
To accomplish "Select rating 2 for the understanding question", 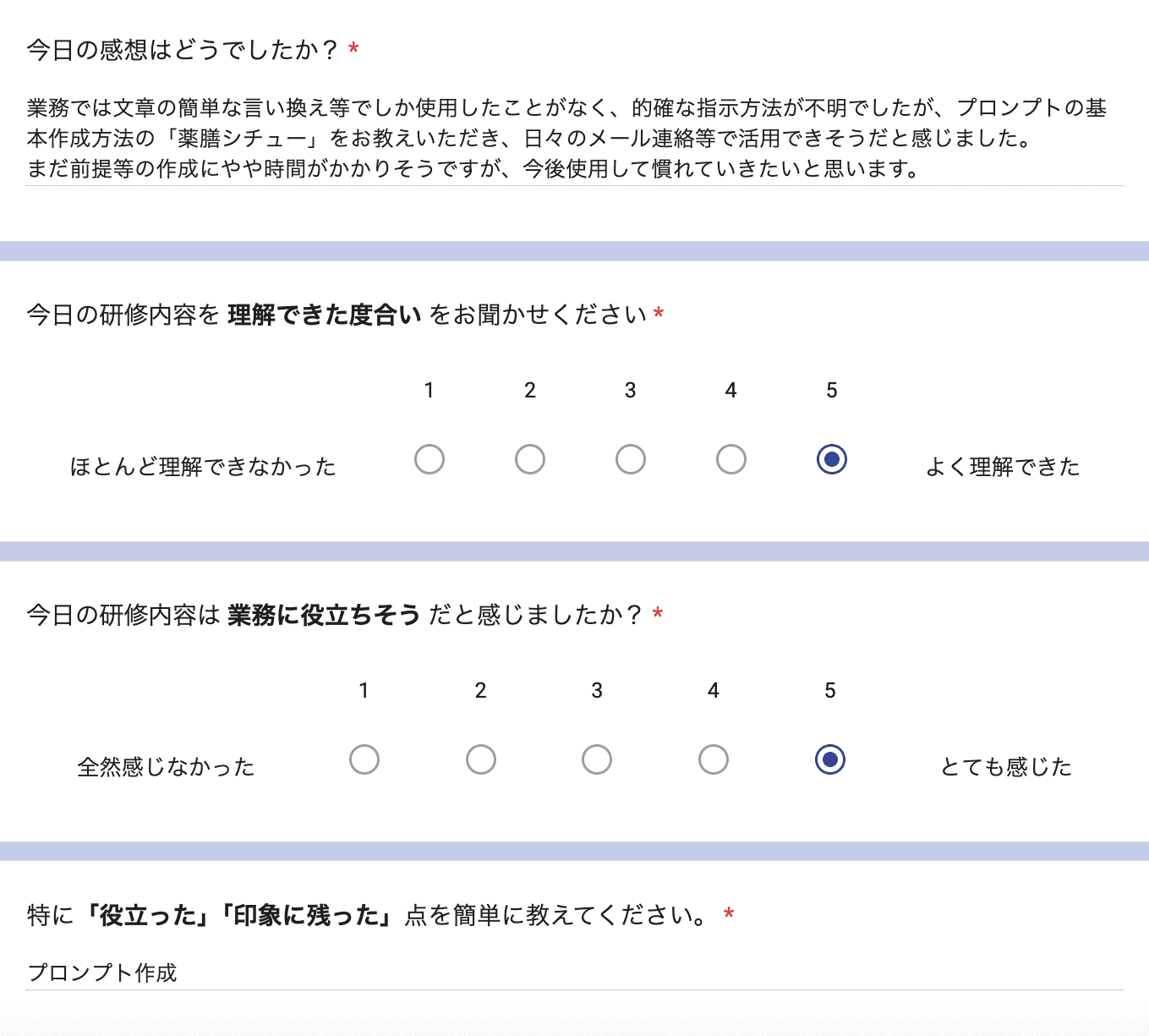I will tap(529, 459).
